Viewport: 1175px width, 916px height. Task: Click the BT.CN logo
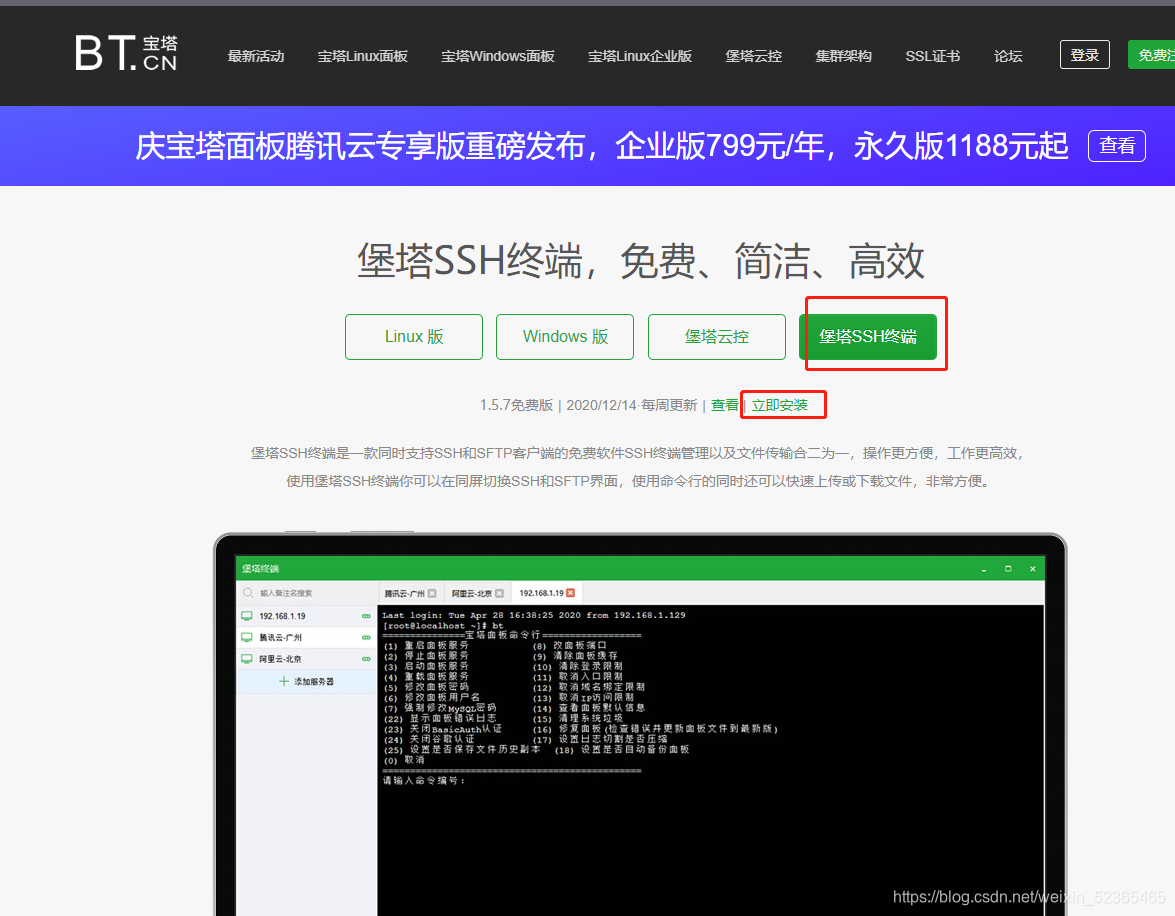[126, 54]
